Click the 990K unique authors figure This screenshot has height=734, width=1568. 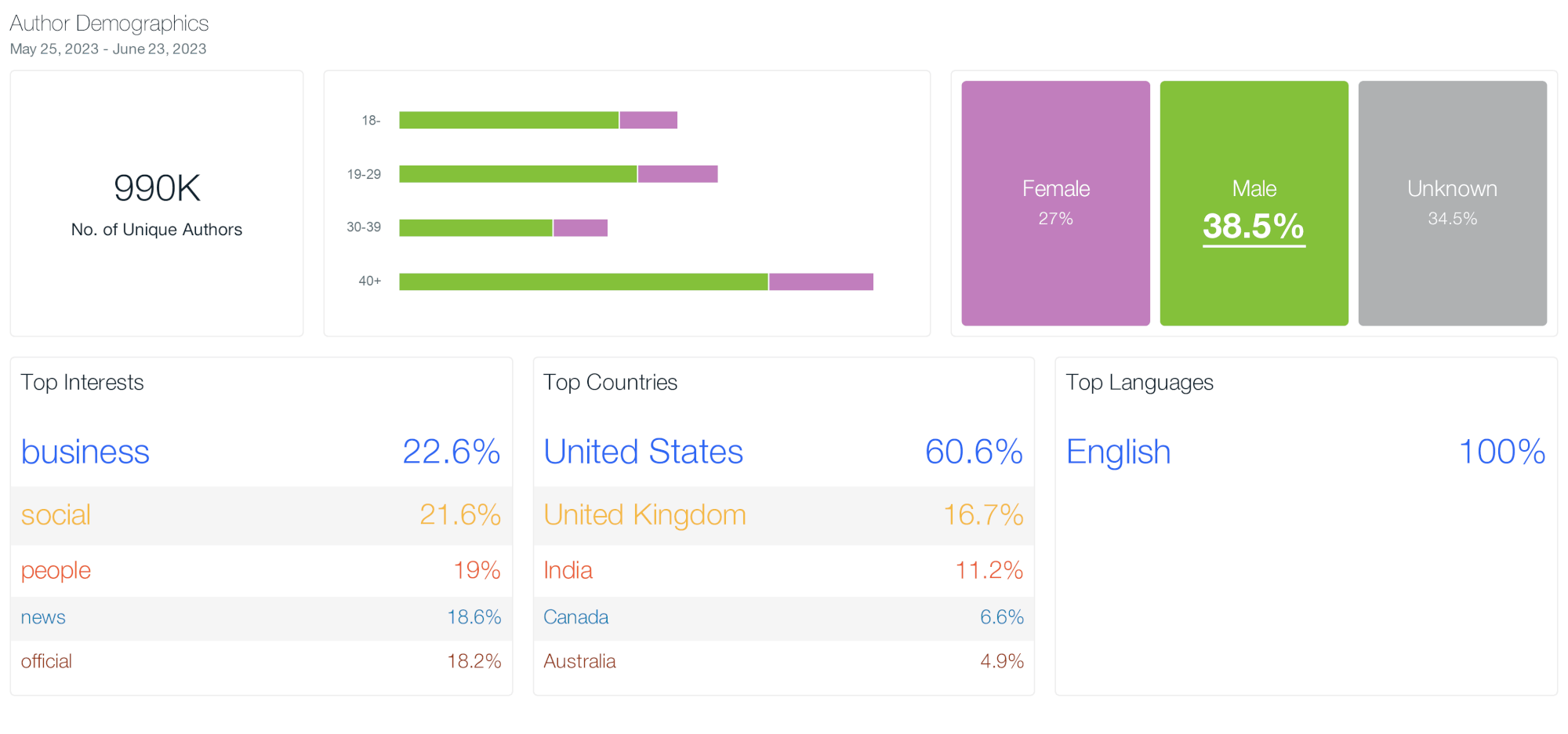point(157,188)
